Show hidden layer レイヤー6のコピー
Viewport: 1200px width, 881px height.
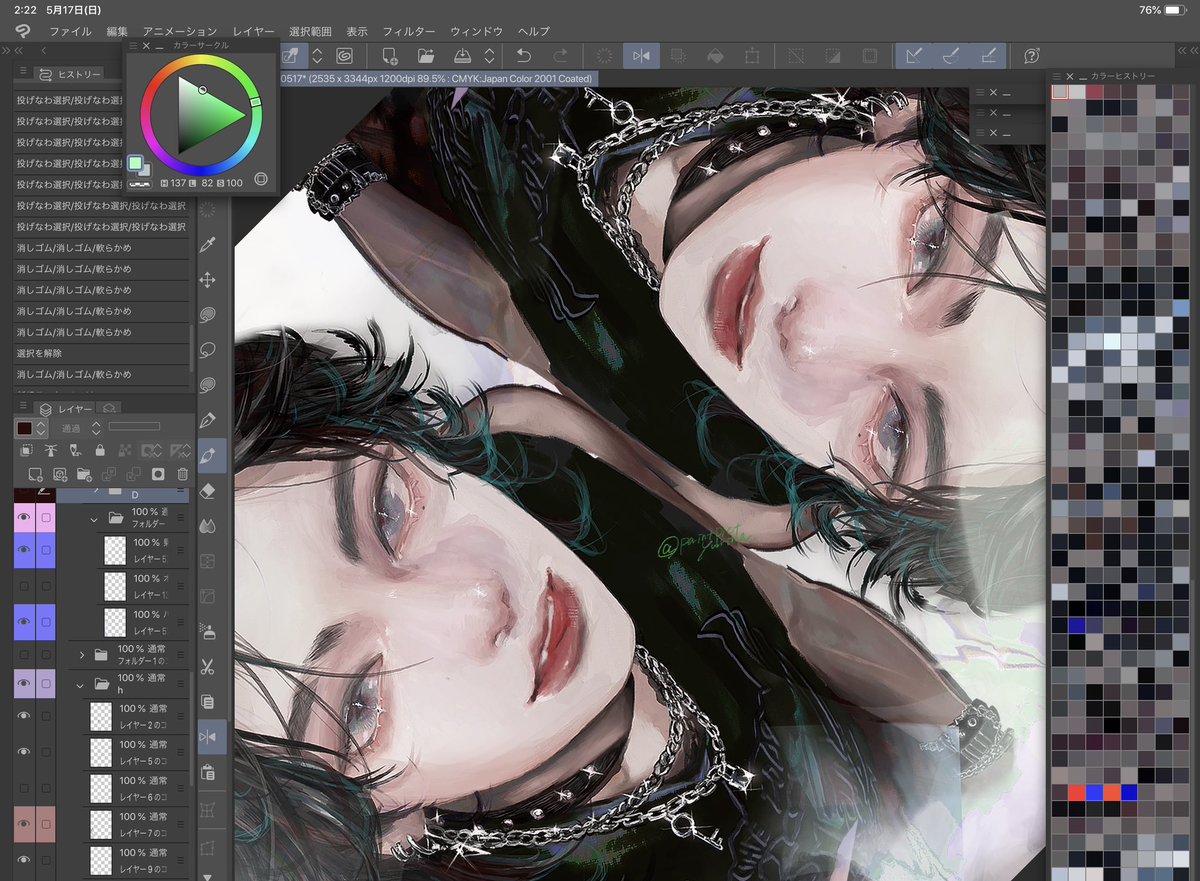[23, 788]
